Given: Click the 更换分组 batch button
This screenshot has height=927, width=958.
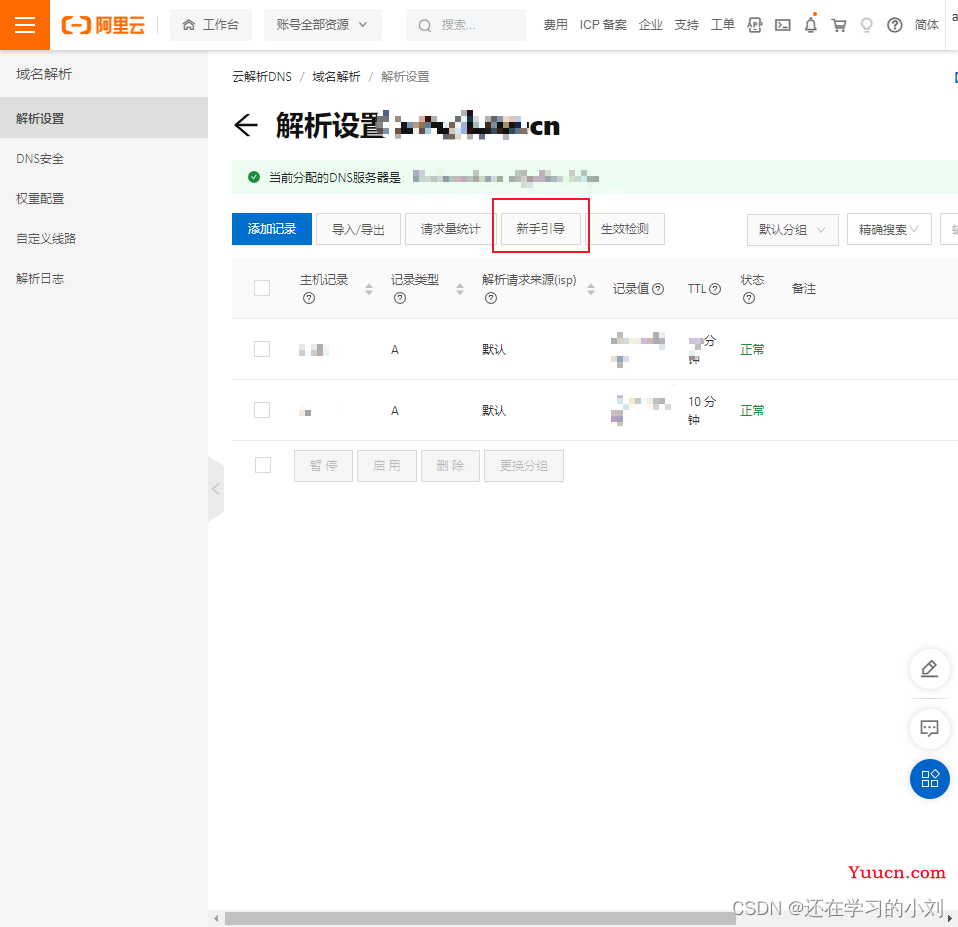Looking at the screenshot, I should pyautogui.click(x=524, y=466).
